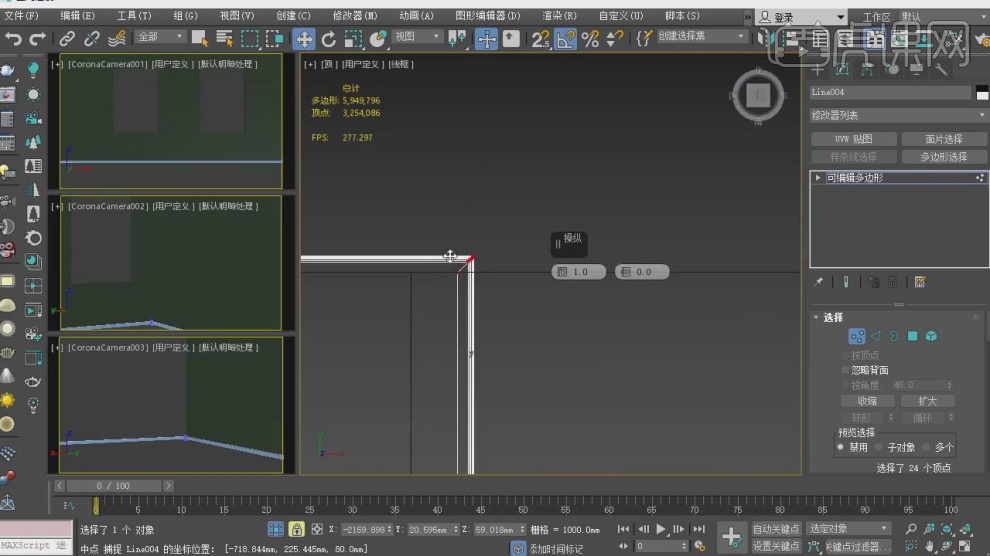The image size is (990, 556).
Task: Toggle the Angle Snap tool
Action: point(566,39)
